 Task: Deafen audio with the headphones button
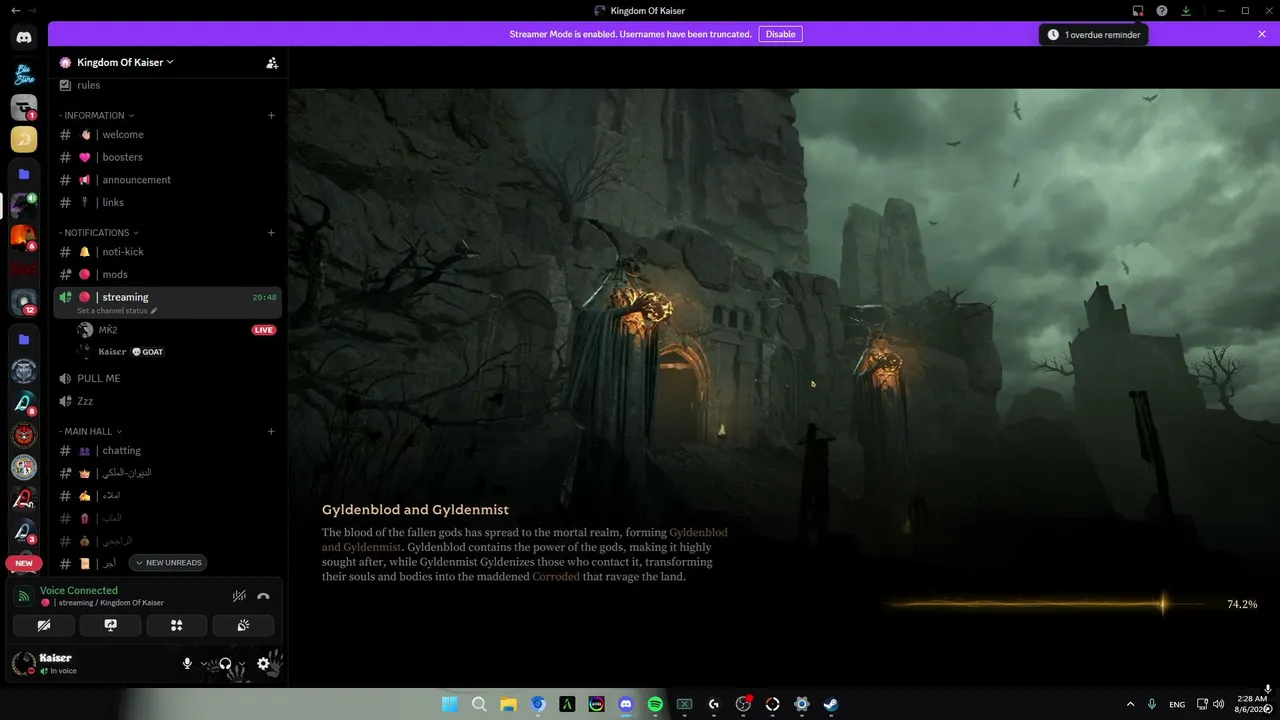[x=225, y=663]
